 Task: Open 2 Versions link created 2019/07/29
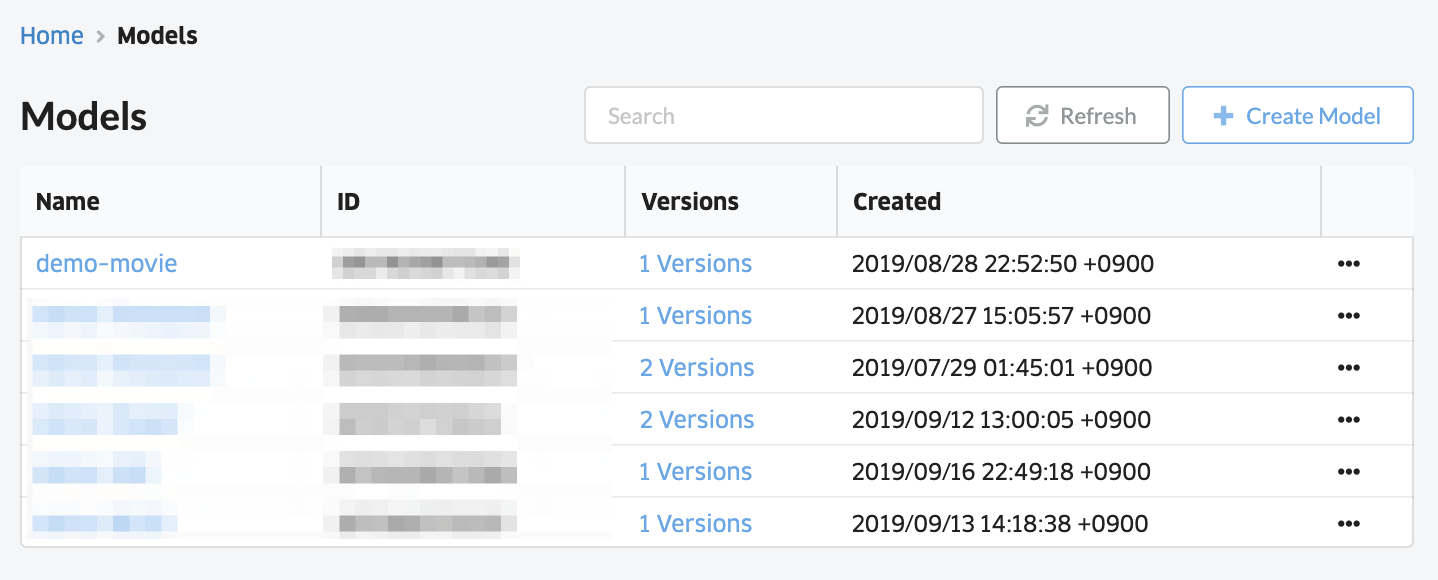697,368
